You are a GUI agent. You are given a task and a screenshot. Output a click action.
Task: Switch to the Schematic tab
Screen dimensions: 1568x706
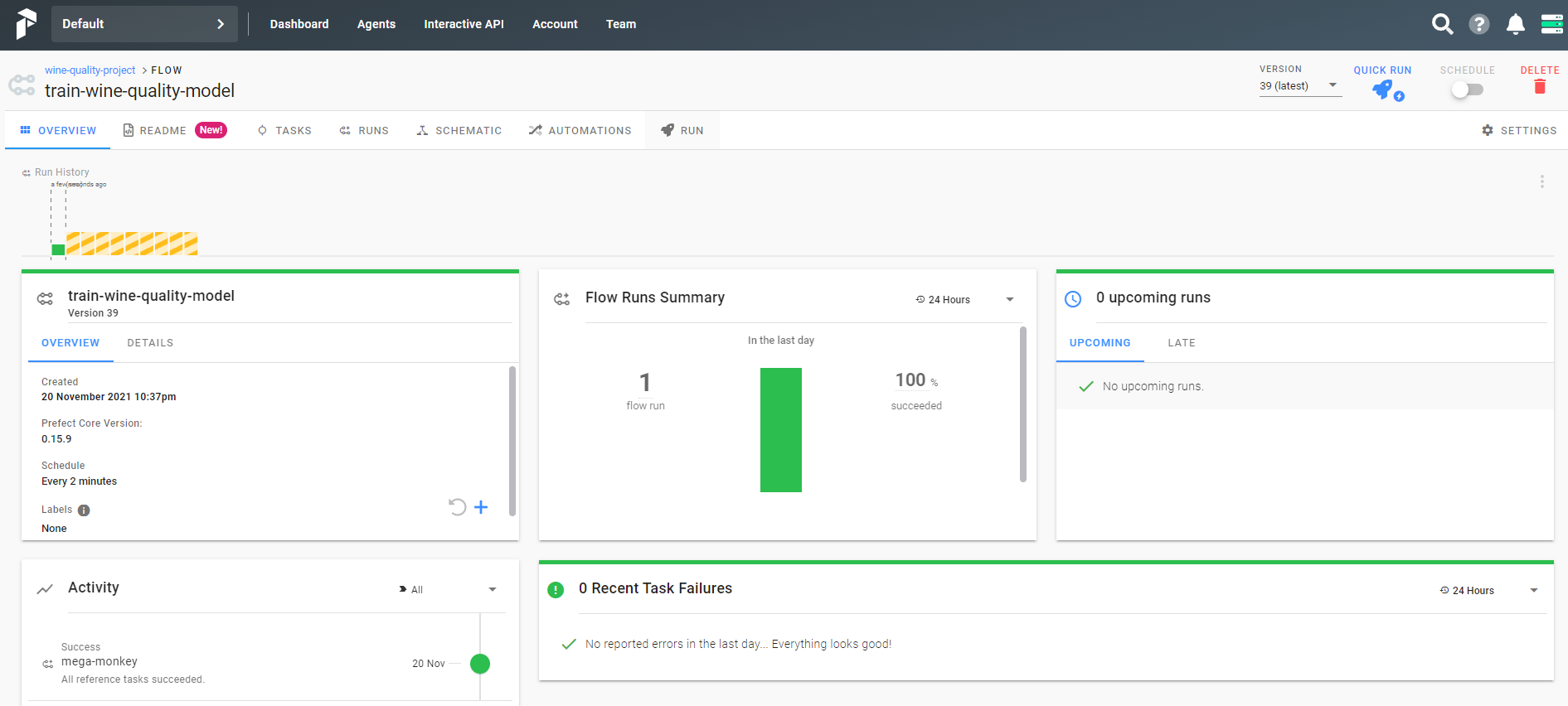point(459,131)
